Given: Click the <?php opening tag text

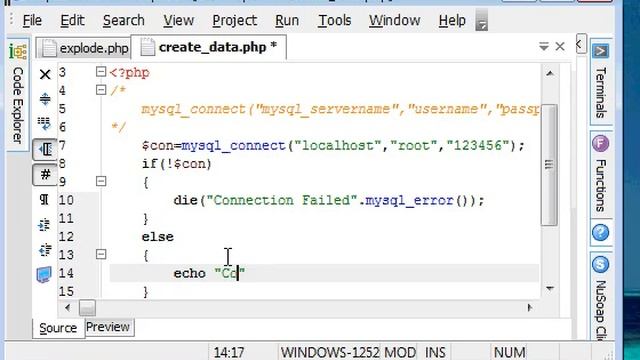Looking at the screenshot, I should coord(129,73).
